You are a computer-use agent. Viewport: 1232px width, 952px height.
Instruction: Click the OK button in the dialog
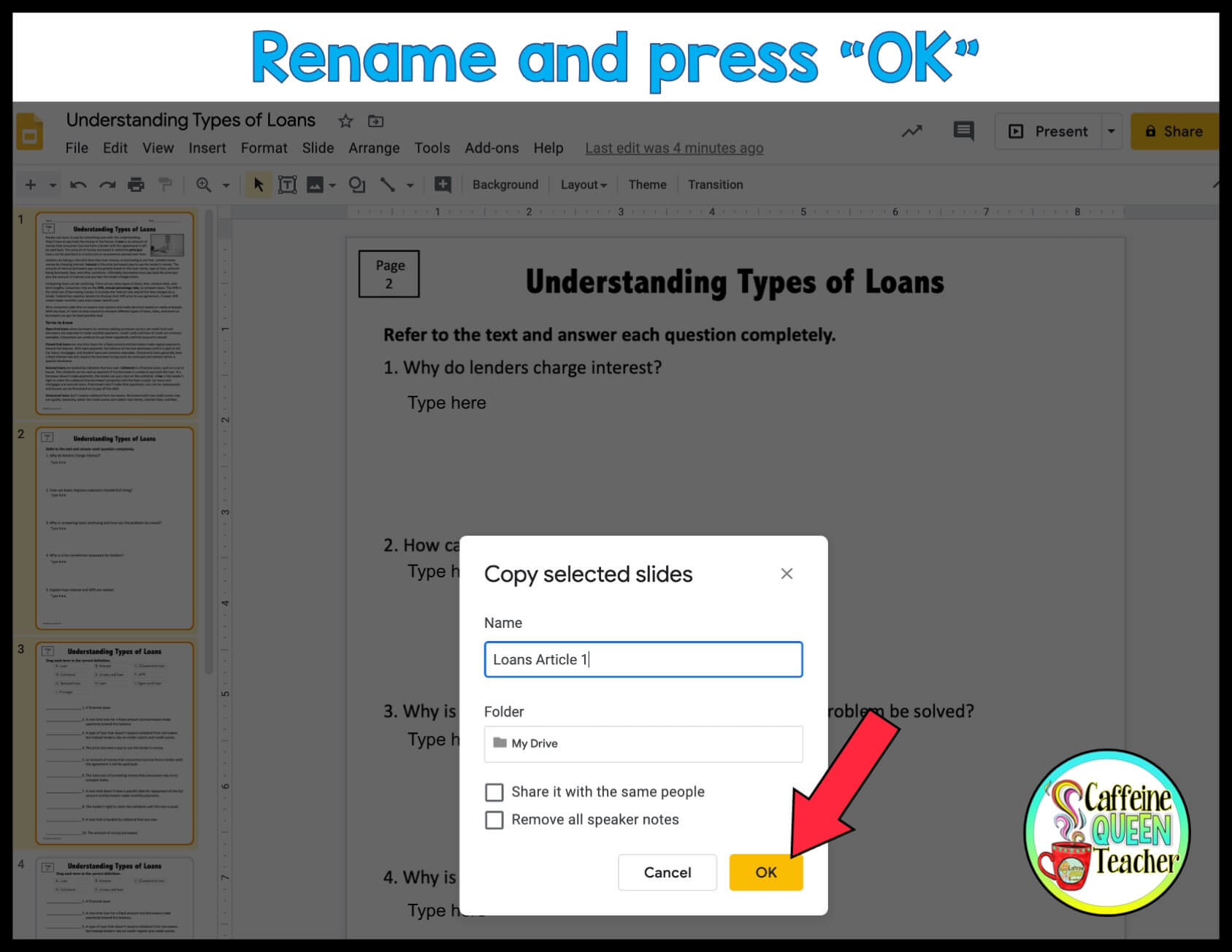tap(766, 872)
